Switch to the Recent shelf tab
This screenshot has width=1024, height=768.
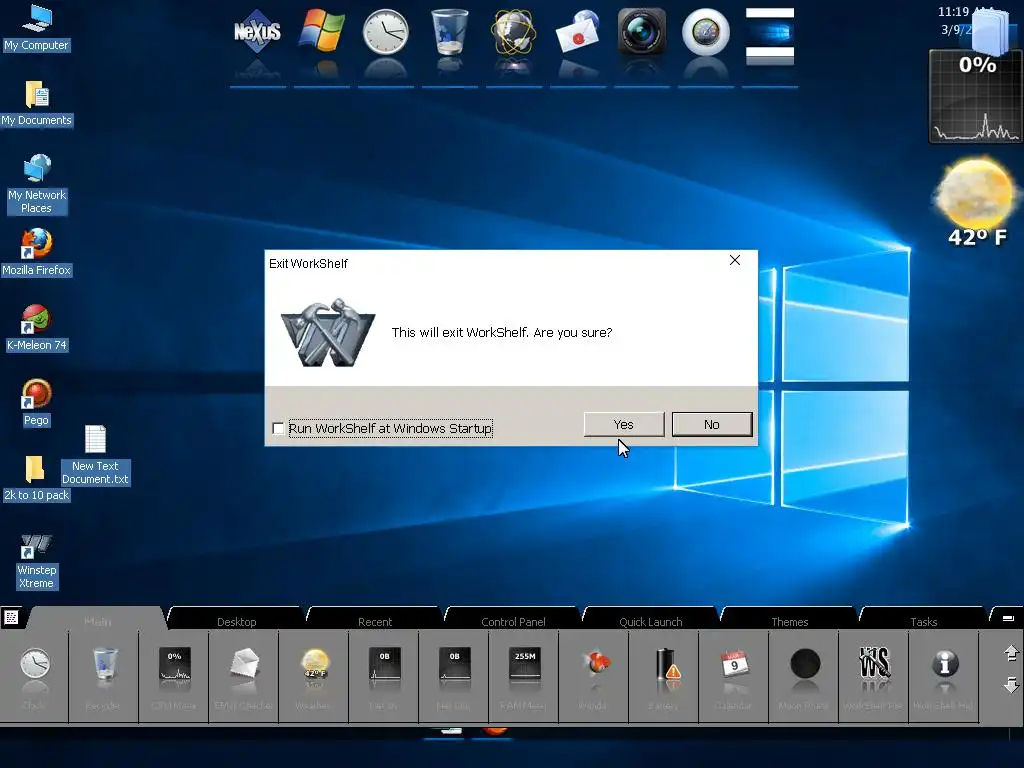tap(375, 621)
